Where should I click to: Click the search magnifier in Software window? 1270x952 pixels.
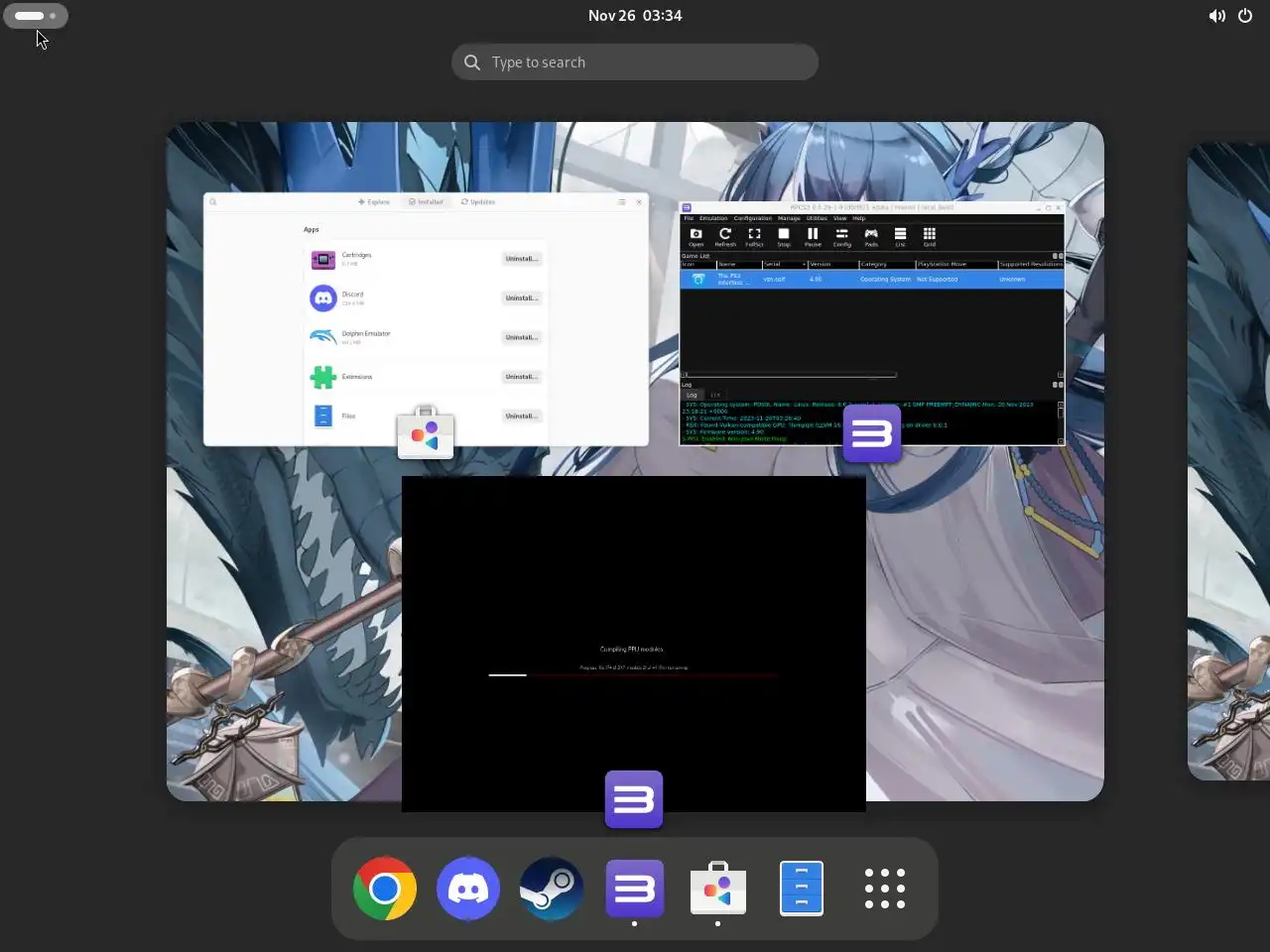click(x=212, y=202)
